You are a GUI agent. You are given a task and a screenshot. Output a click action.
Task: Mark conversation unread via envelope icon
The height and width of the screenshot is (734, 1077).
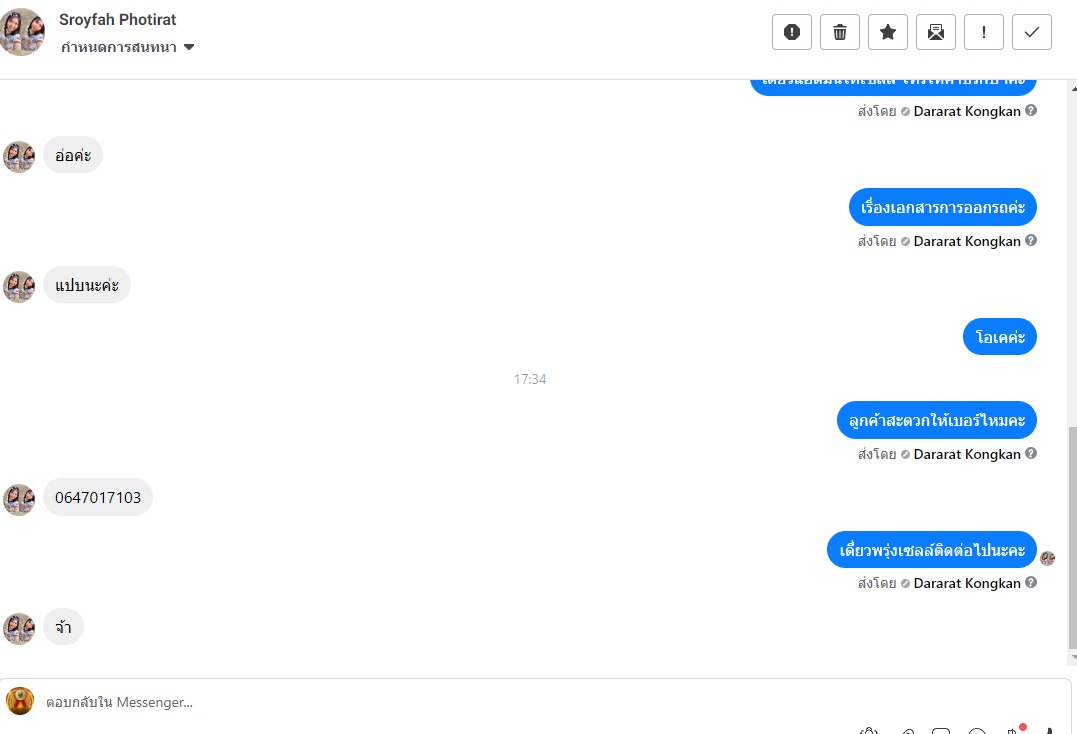(936, 32)
